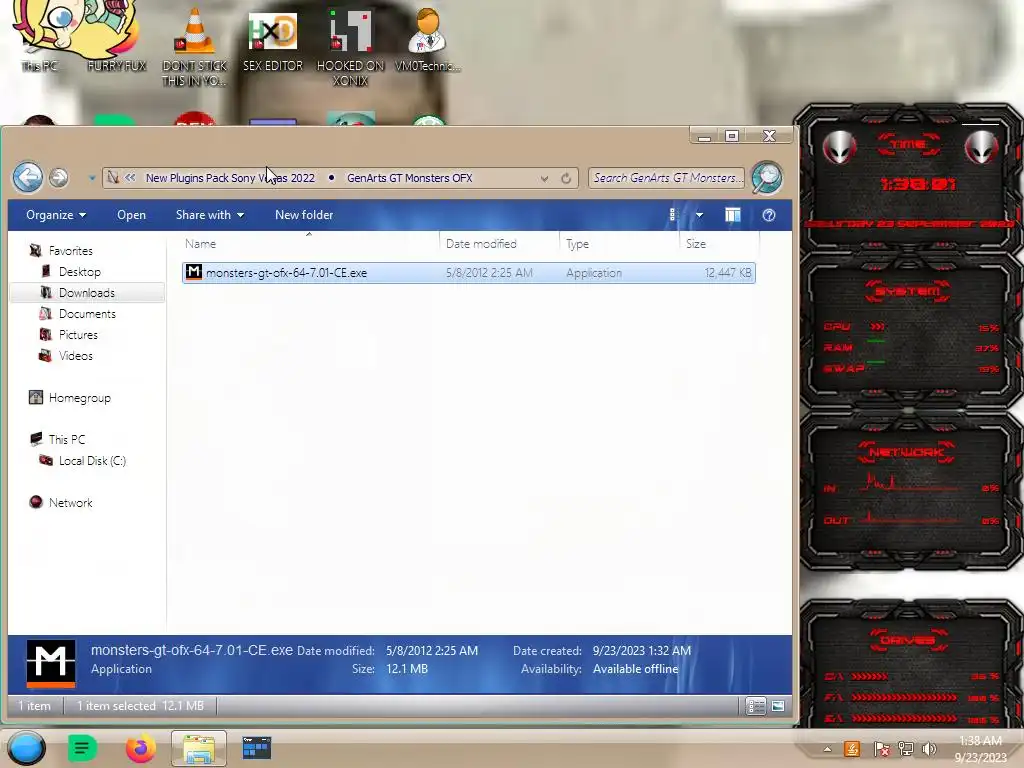Viewport: 1024px width, 768px height.
Task: Click File Explorer taskbar icon
Action: (199, 748)
